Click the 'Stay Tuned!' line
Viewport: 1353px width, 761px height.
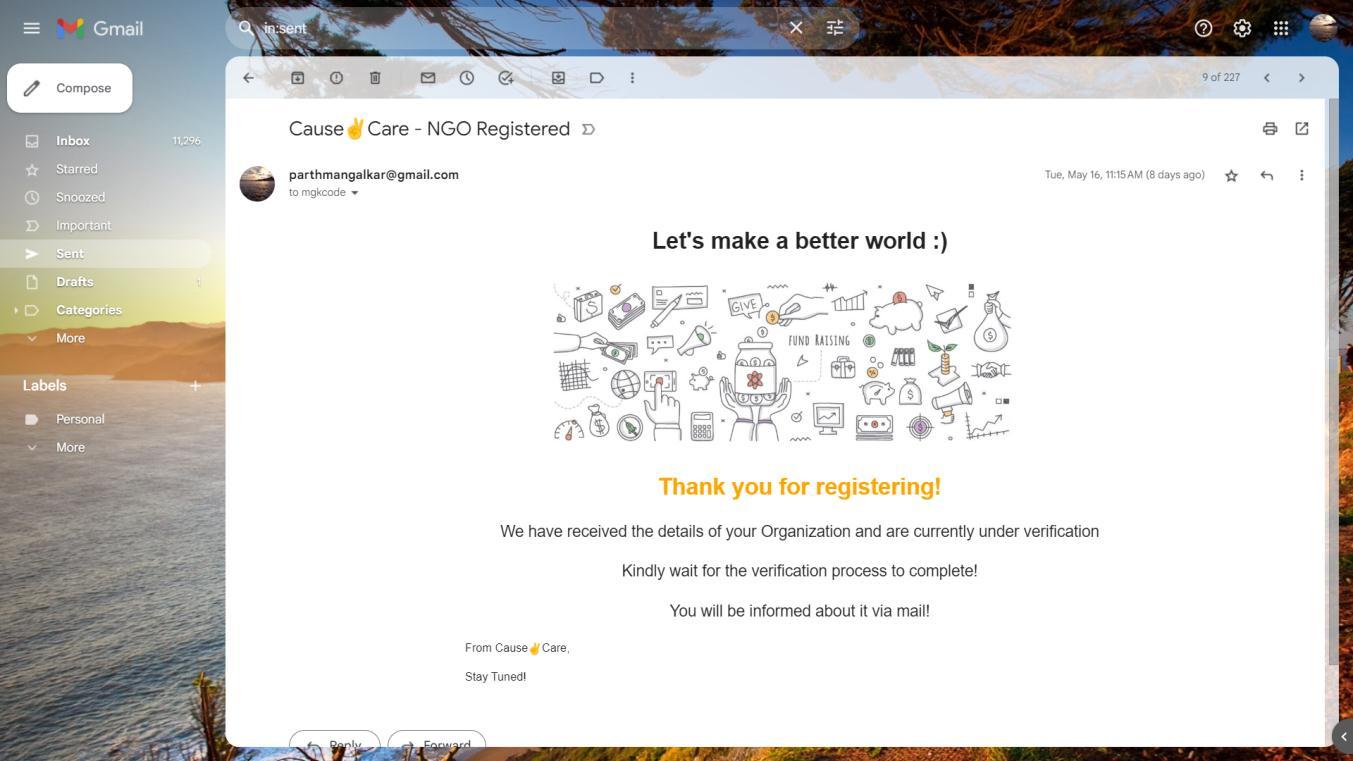click(x=496, y=677)
